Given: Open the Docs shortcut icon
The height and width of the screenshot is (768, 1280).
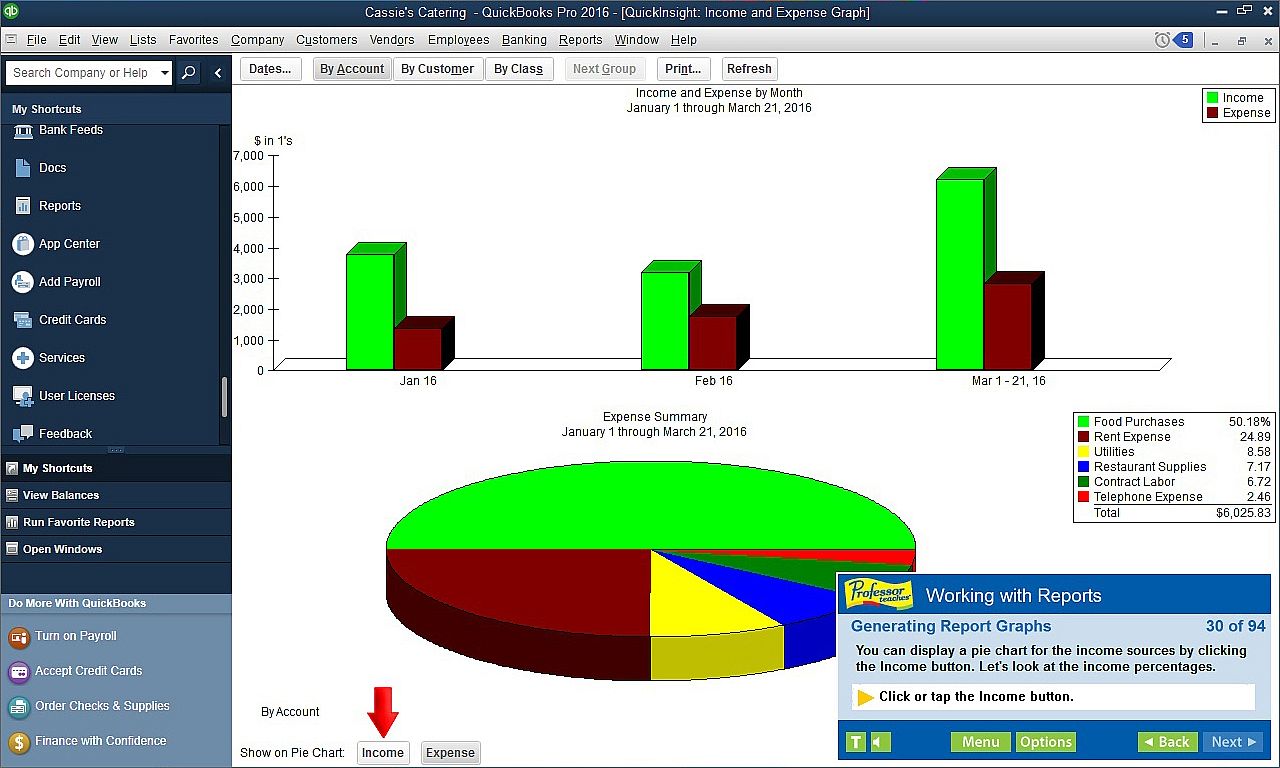Looking at the screenshot, I should pos(22,168).
